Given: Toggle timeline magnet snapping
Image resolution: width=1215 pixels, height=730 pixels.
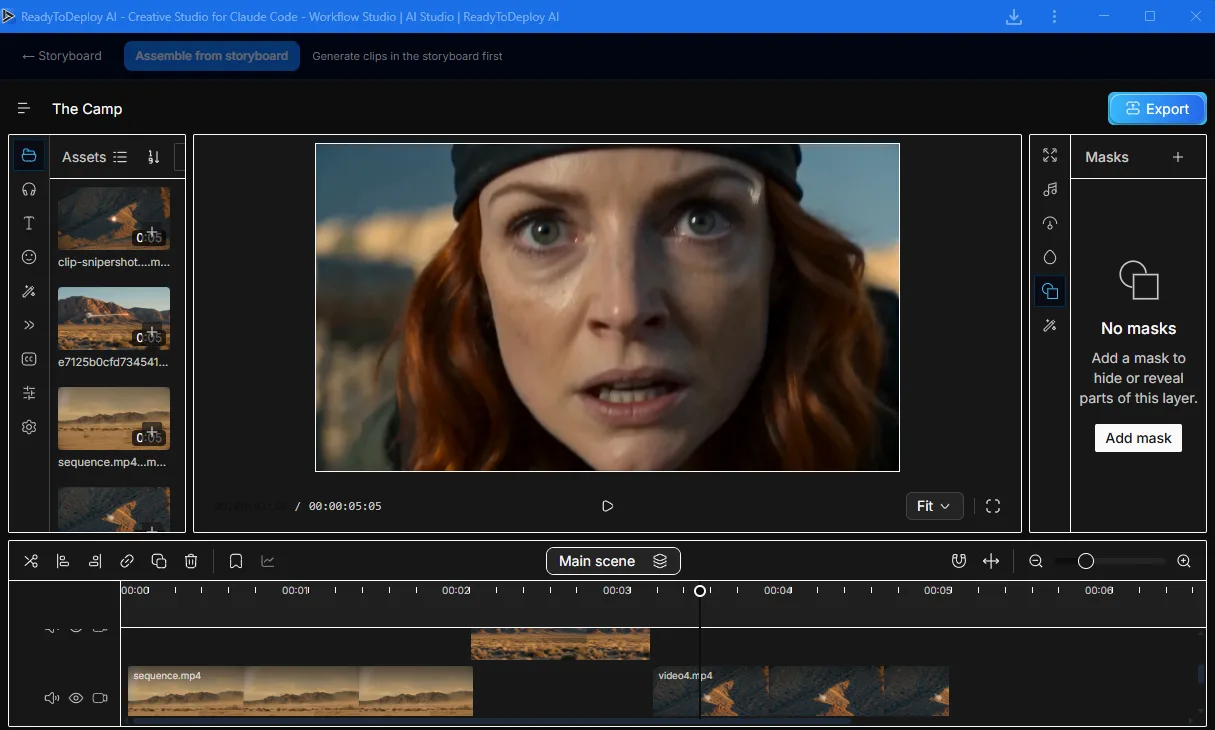Looking at the screenshot, I should coord(959,561).
